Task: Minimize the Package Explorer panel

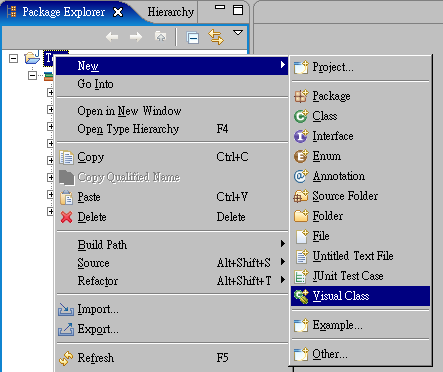Action: (x=220, y=7)
